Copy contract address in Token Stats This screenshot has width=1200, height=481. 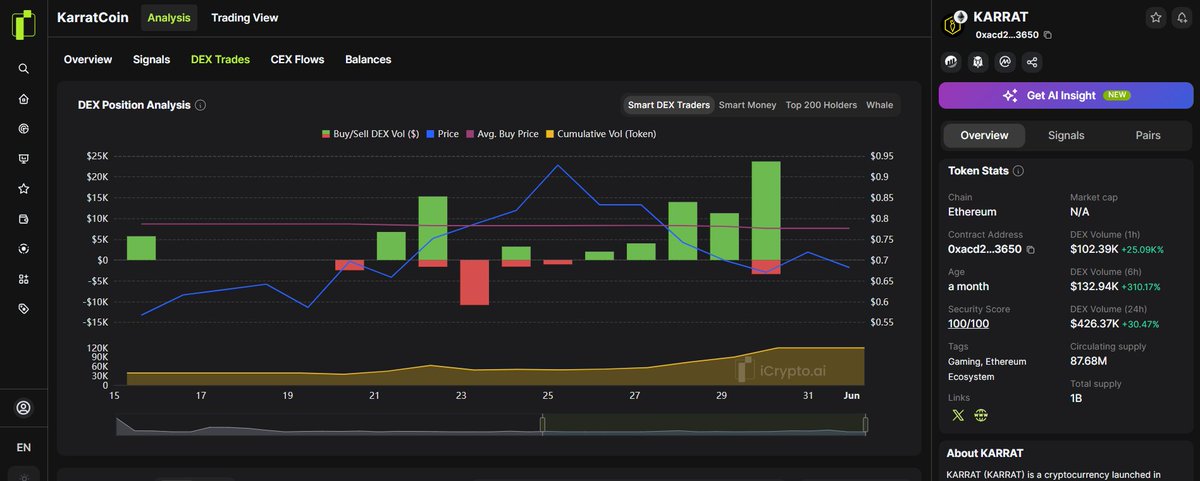pos(1030,249)
